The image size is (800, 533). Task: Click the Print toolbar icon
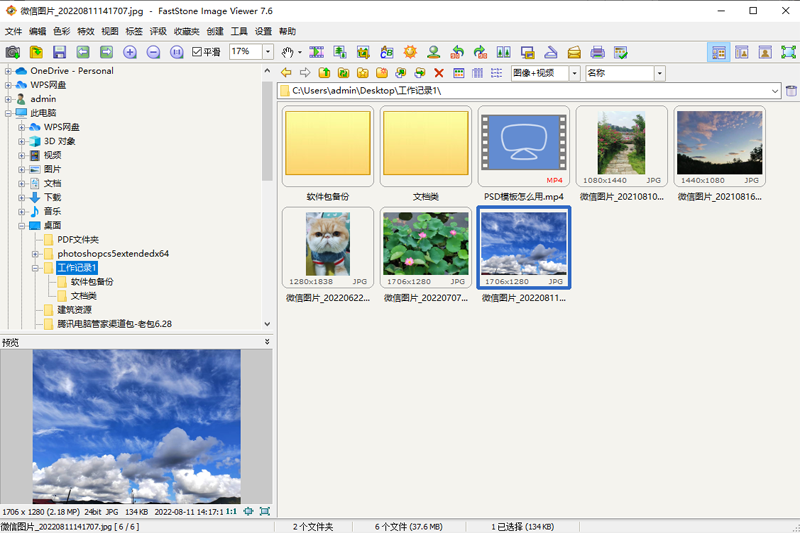click(x=597, y=52)
